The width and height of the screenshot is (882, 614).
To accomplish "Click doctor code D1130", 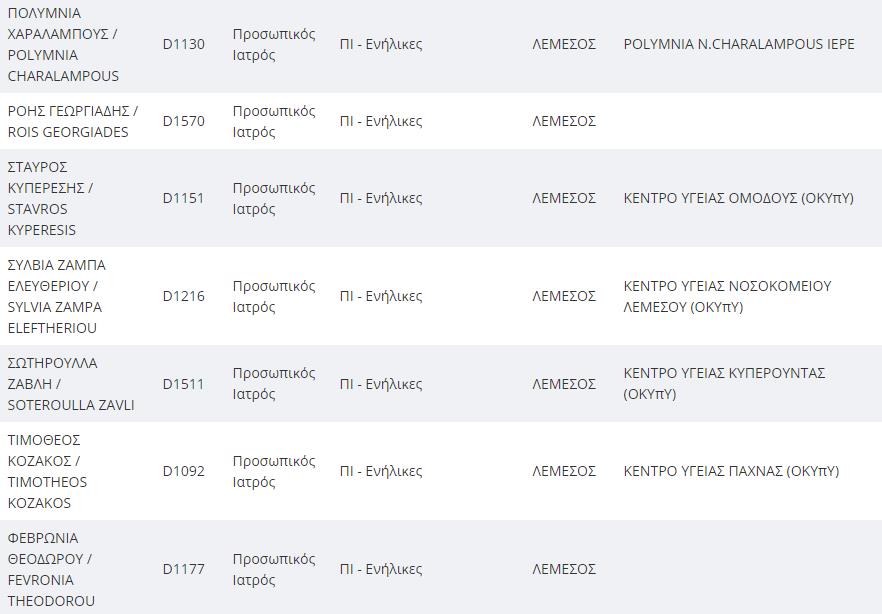I will coord(183,44).
